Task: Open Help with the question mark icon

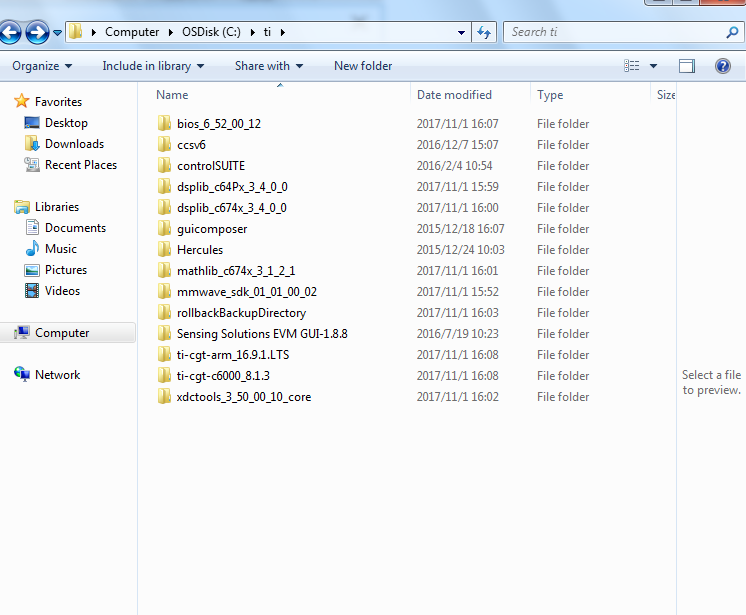Action: 723,66
